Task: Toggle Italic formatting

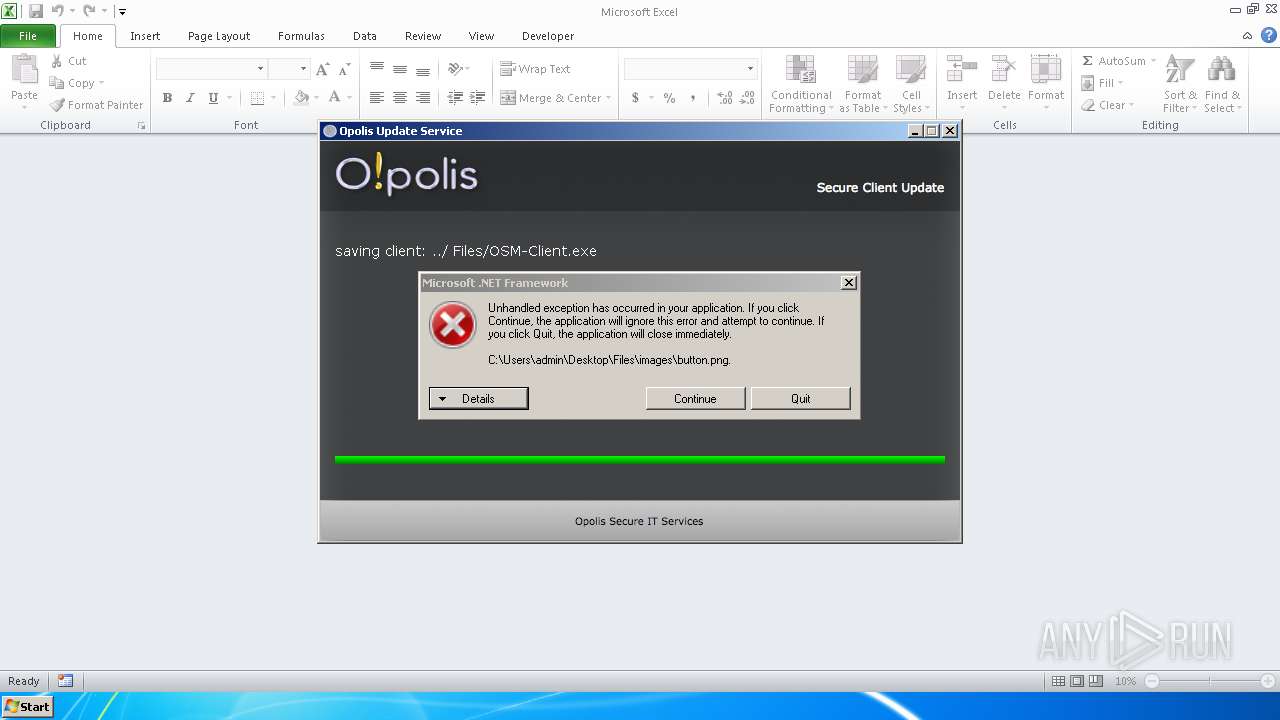Action: (190, 98)
